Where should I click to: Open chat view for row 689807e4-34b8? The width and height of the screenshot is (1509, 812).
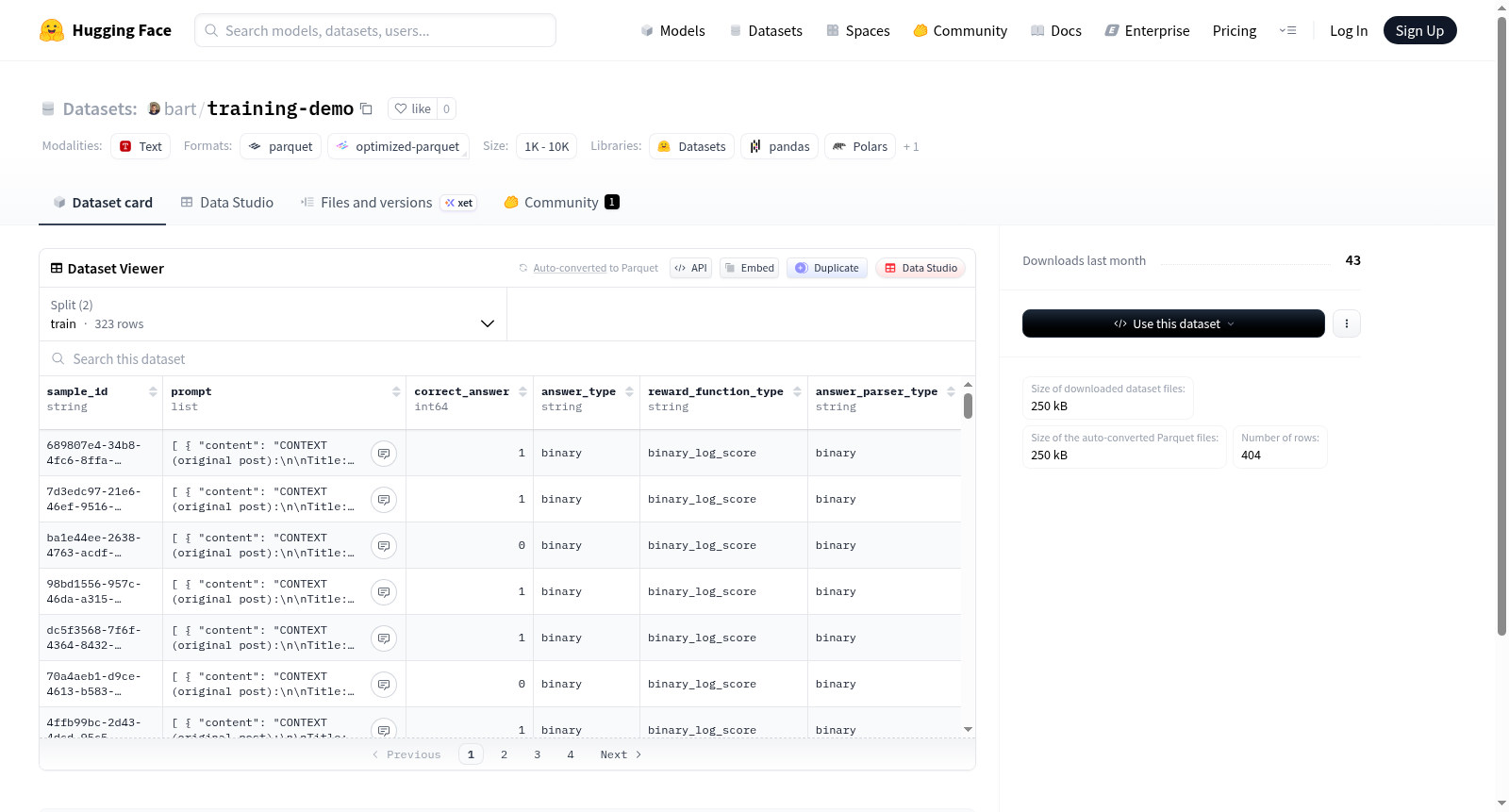click(x=384, y=454)
